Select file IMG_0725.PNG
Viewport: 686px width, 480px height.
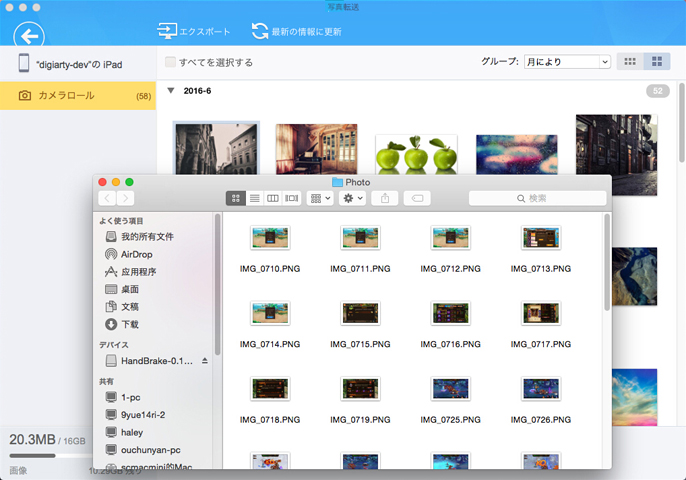pos(451,400)
